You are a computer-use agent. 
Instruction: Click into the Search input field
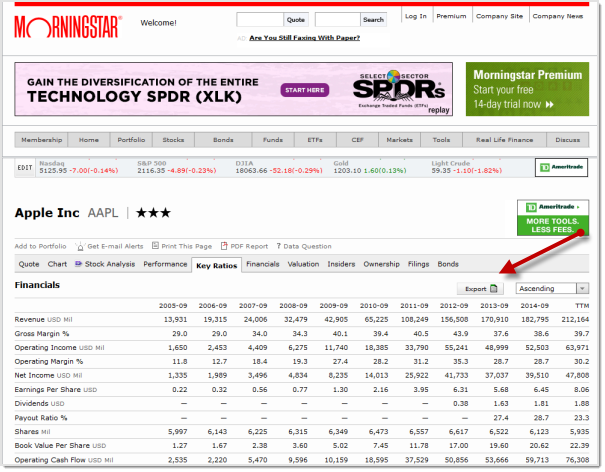[x=338, y=20]
